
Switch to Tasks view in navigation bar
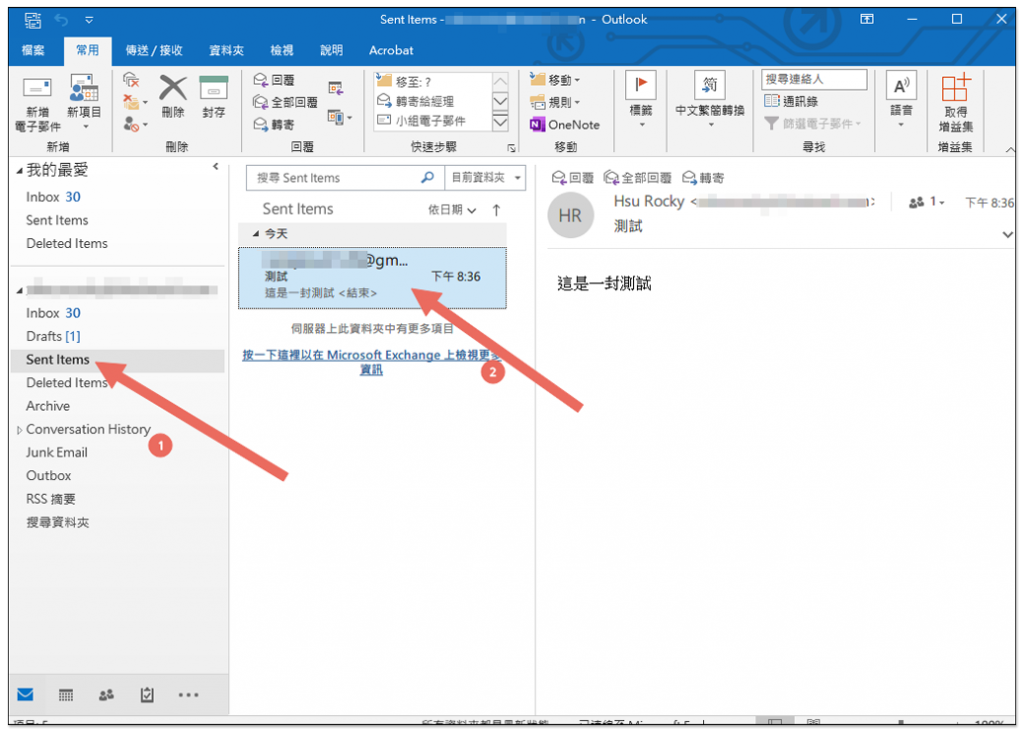click(x=147, y=694)
